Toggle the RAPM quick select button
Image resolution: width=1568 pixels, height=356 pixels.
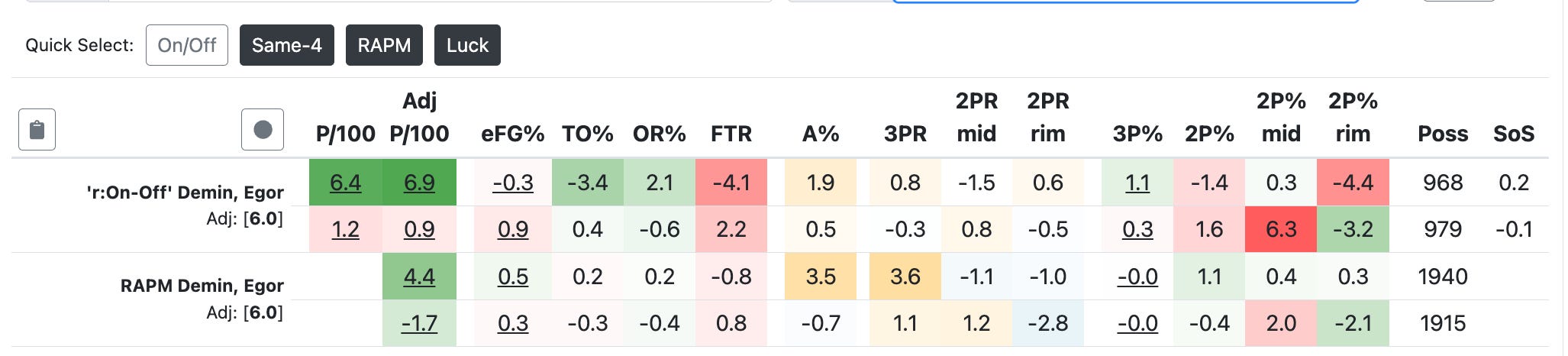384,45
